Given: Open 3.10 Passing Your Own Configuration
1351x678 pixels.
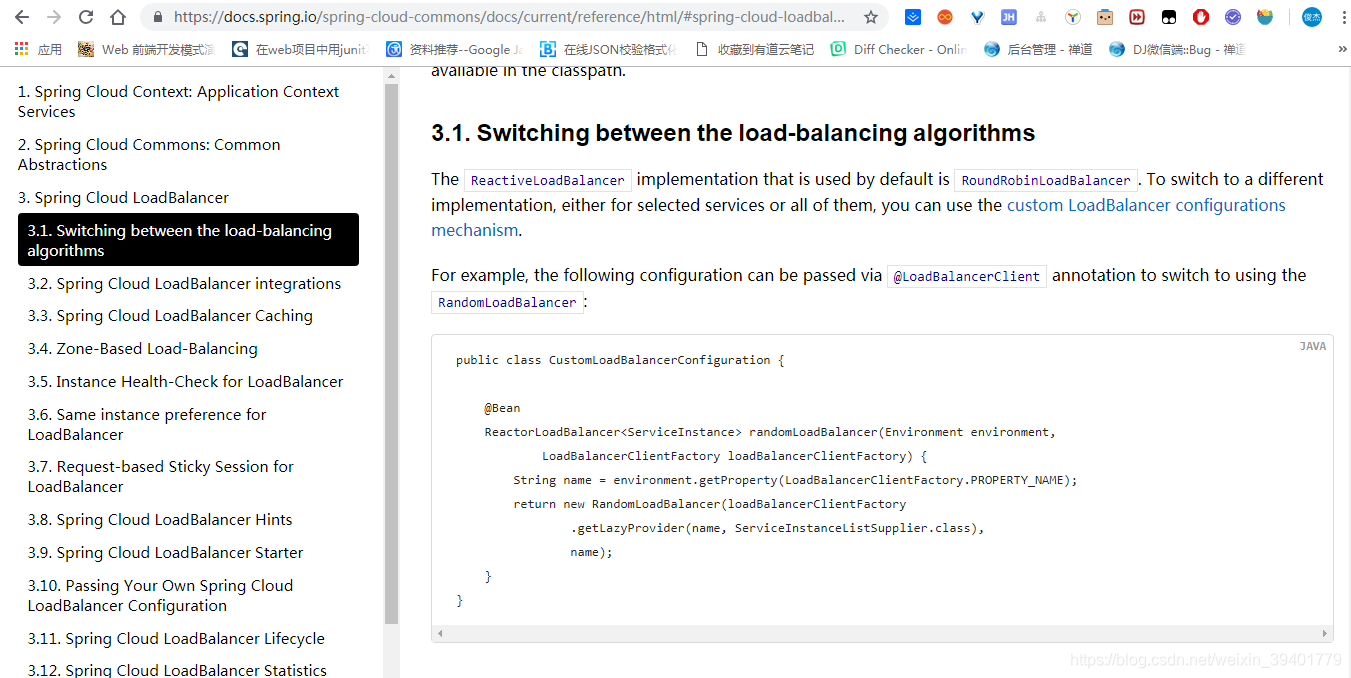Looking at the screenshot, I should pos(160,595).
